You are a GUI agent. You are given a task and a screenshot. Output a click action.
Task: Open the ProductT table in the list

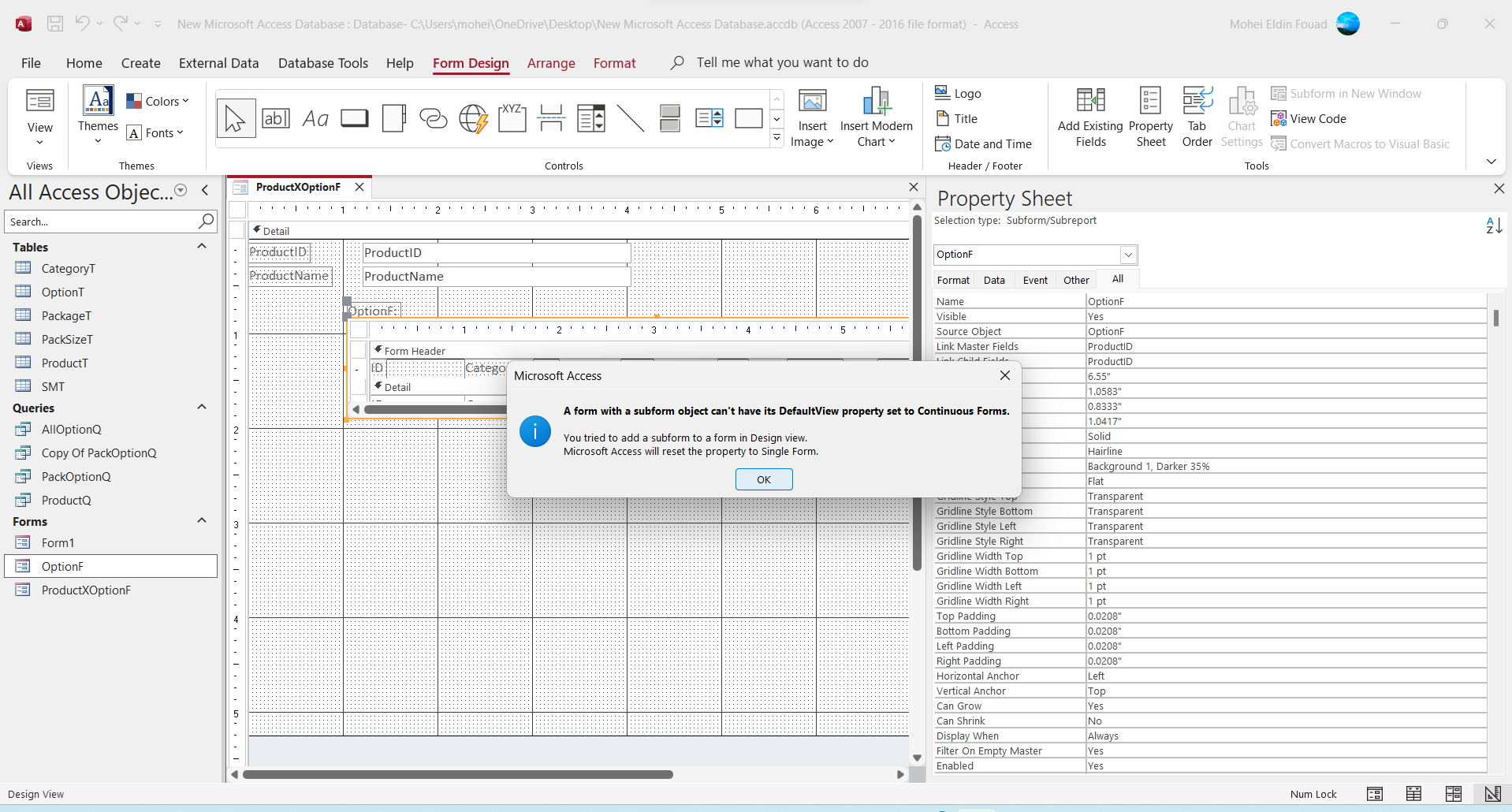tap(65, 363)
